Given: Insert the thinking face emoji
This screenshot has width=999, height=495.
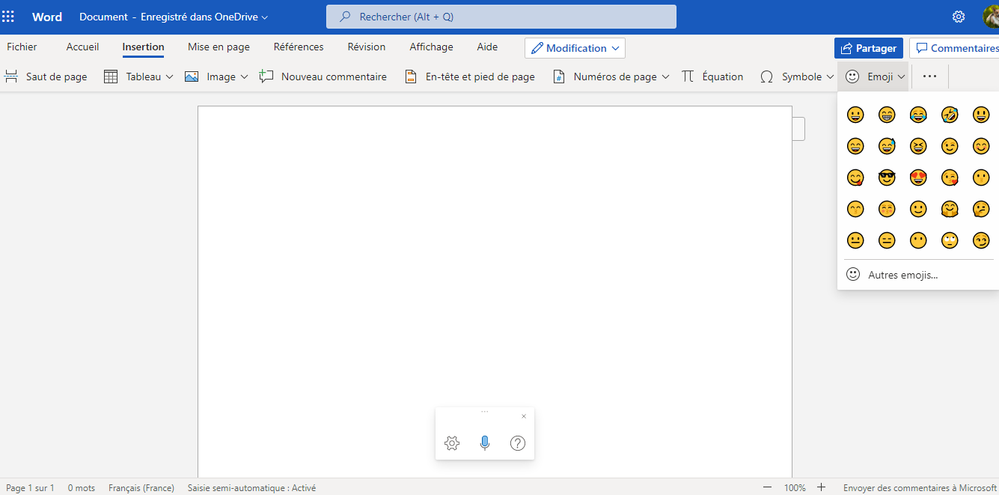Looking at the screenshot, I should click(981, 208).
